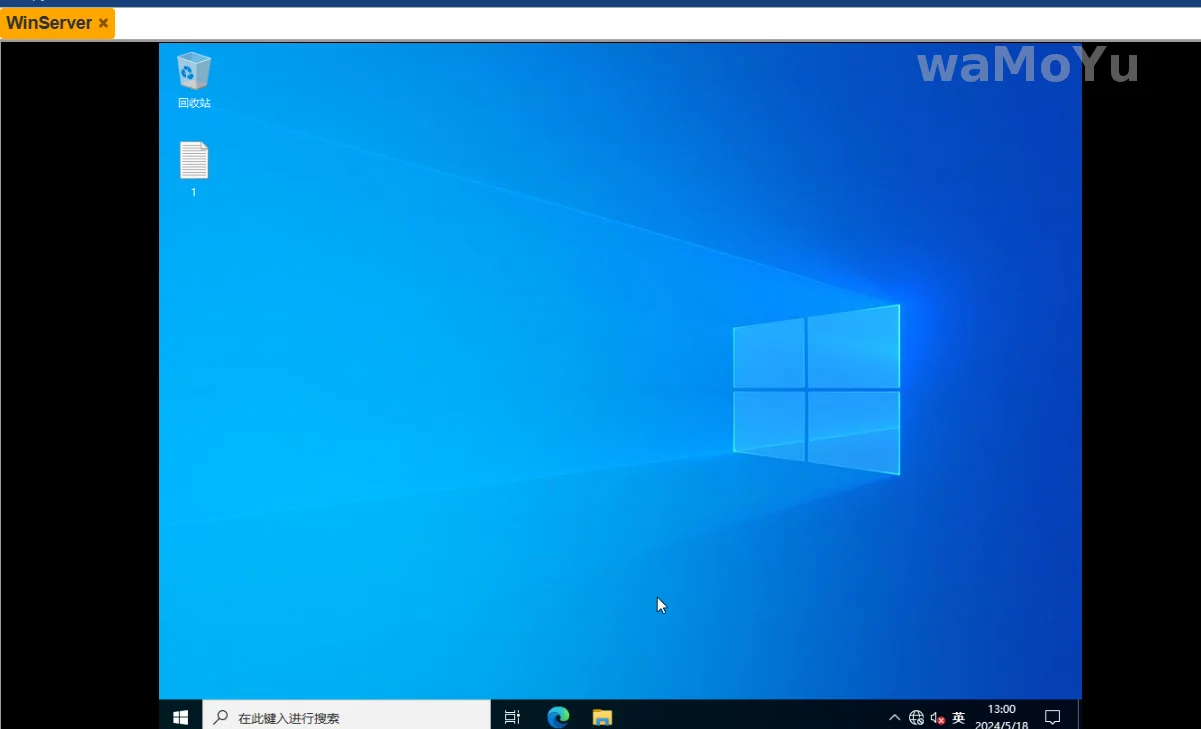Screen dimensions: 1201x729
Task: Click an empty area of the taskbar
Action: coord(750,716)
